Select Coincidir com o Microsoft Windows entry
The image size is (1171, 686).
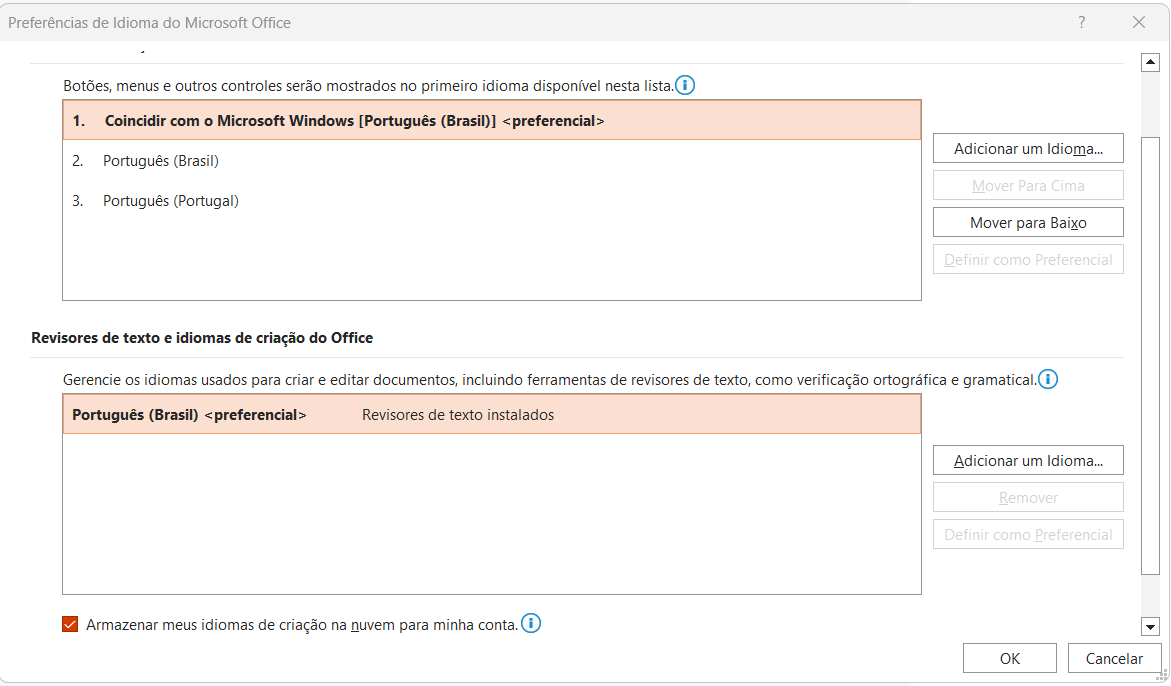click(492, 120)
